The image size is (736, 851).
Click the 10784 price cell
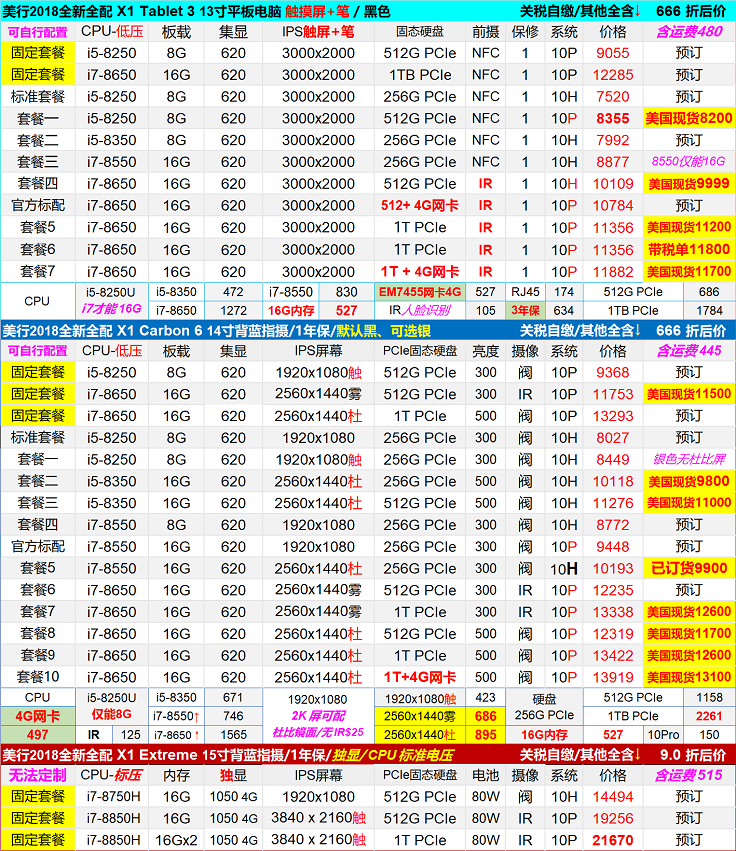point(613,206)
